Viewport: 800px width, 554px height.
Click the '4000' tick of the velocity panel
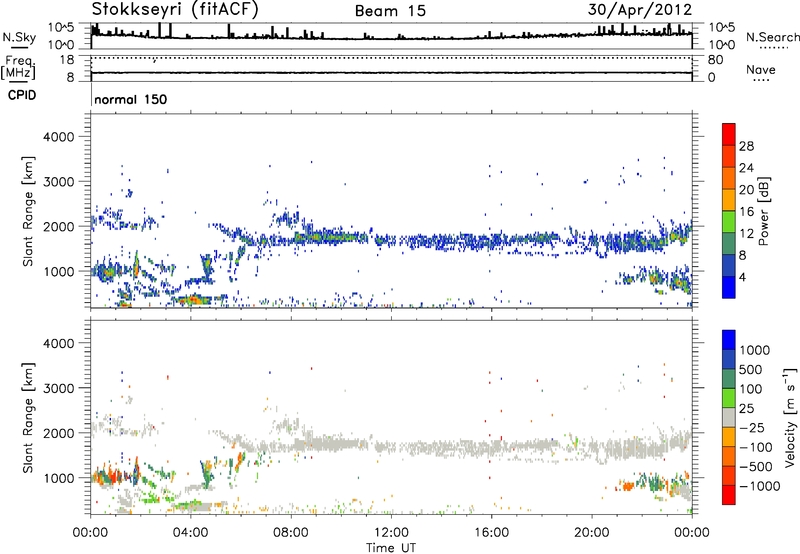pyautogui.click(x=59, y=343)
